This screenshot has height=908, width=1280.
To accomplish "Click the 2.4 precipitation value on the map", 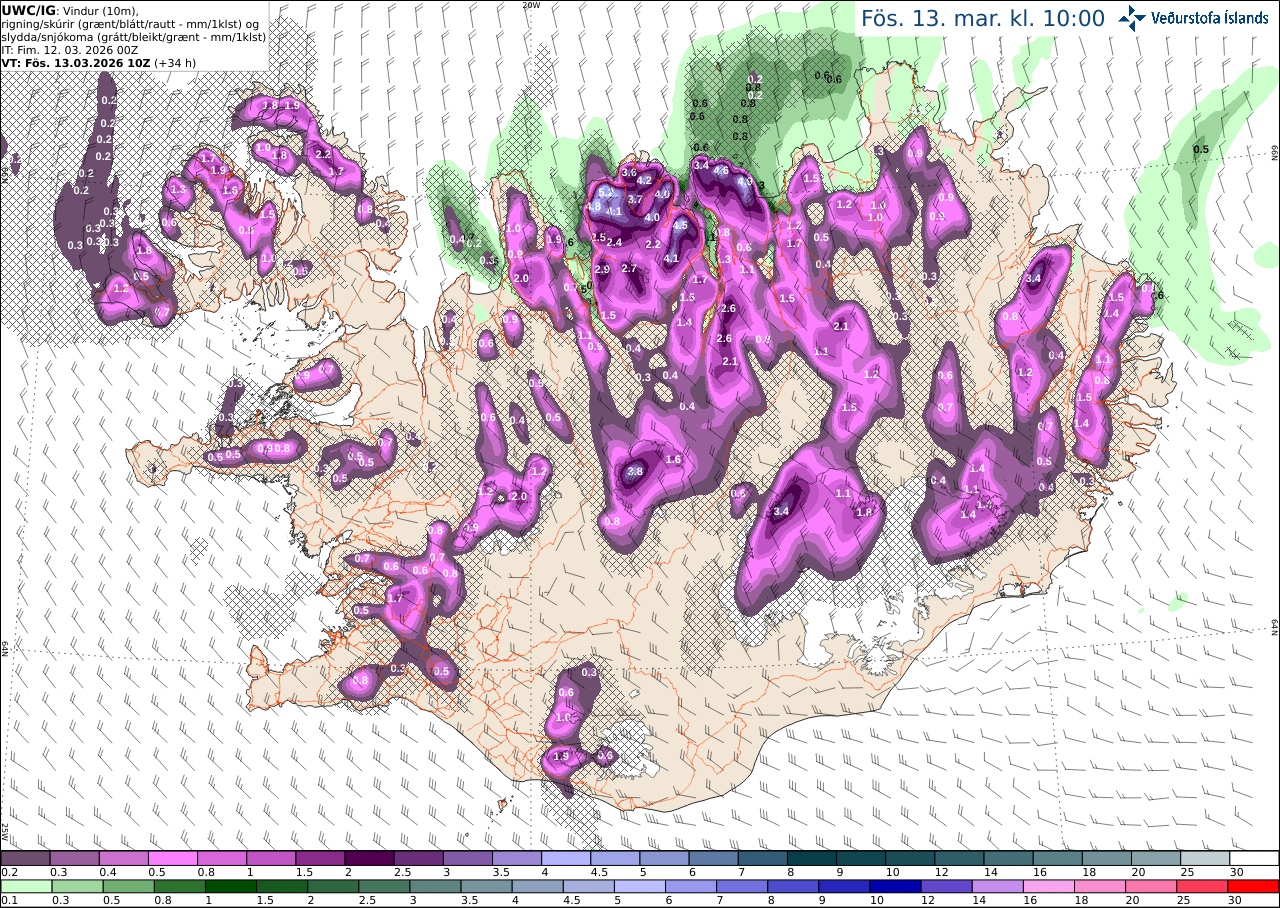I will click(x=614, y=242).
